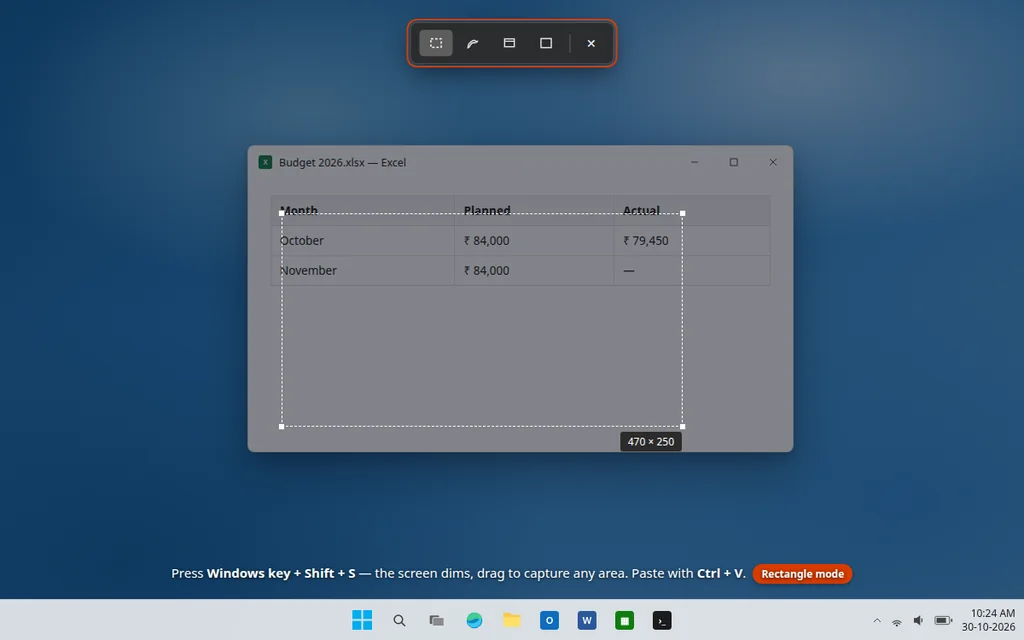Open Wi-Fi network status icon

[x=897, y=621]
